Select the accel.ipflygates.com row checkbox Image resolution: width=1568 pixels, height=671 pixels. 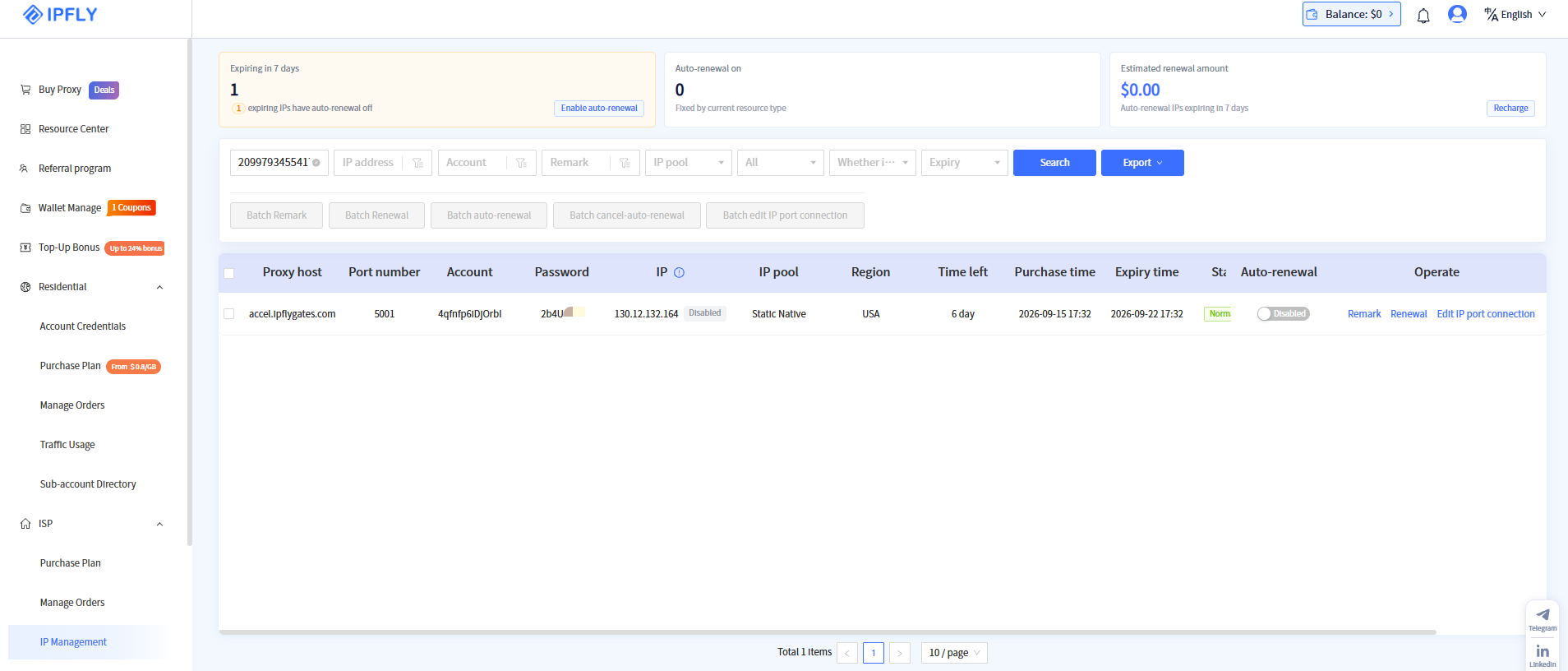pyautogui.click(x=229, y=314)
